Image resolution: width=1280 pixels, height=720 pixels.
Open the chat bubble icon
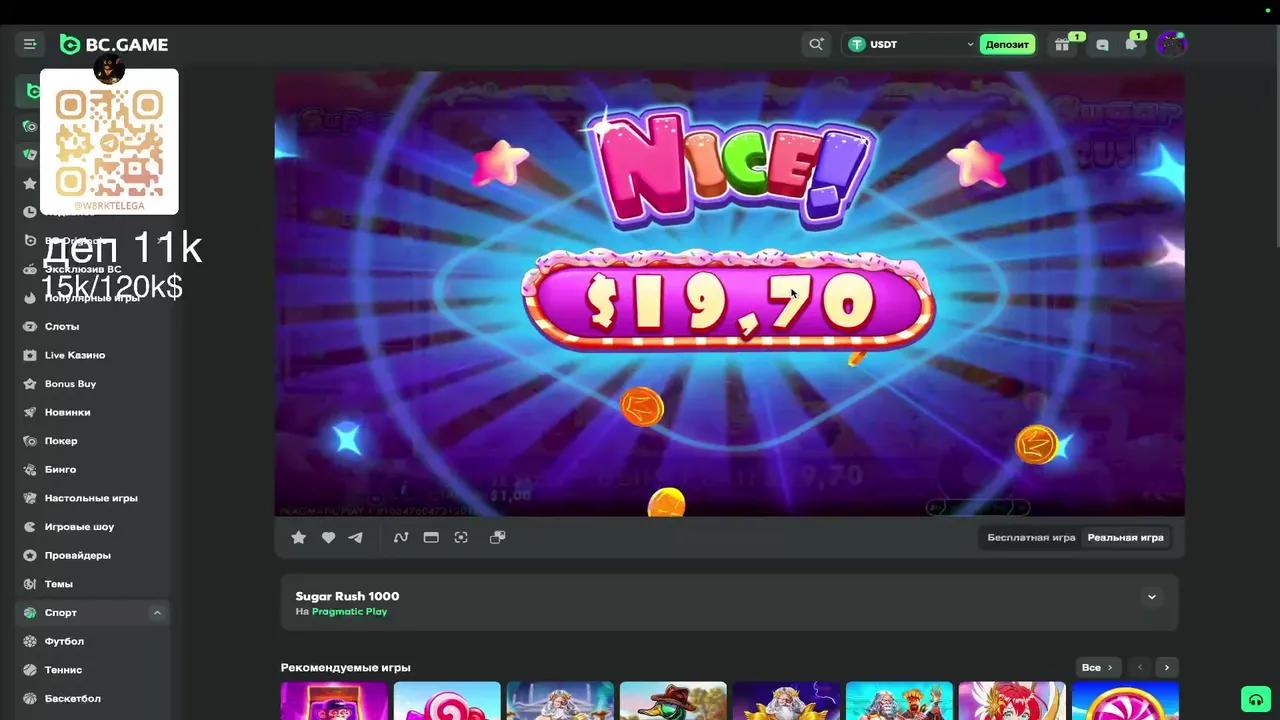click(x=1102, y=44)
